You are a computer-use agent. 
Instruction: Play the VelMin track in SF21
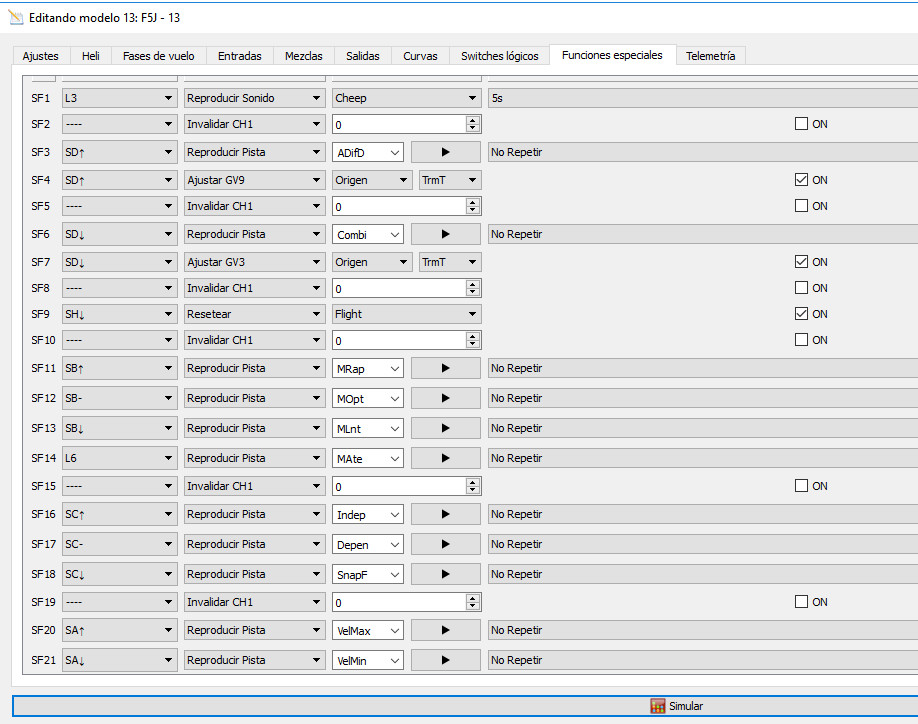[445, 660]
